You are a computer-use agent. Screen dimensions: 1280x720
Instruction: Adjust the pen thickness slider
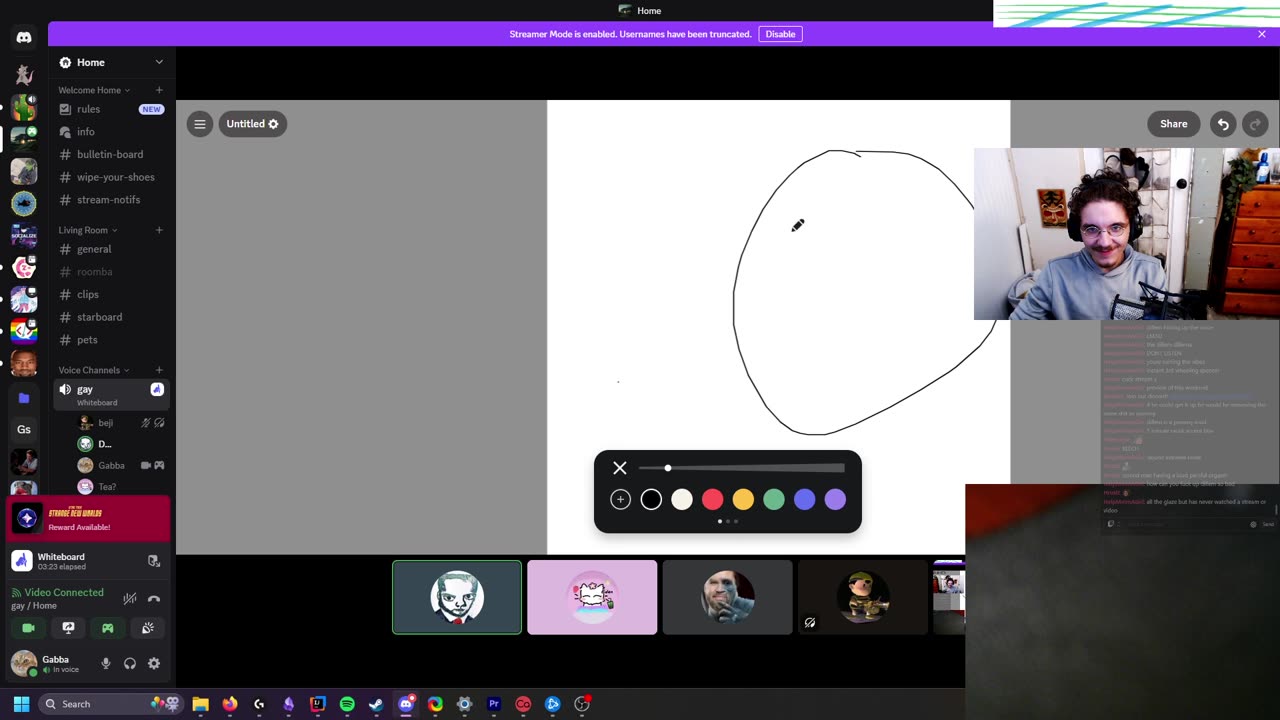pos(741,468)
